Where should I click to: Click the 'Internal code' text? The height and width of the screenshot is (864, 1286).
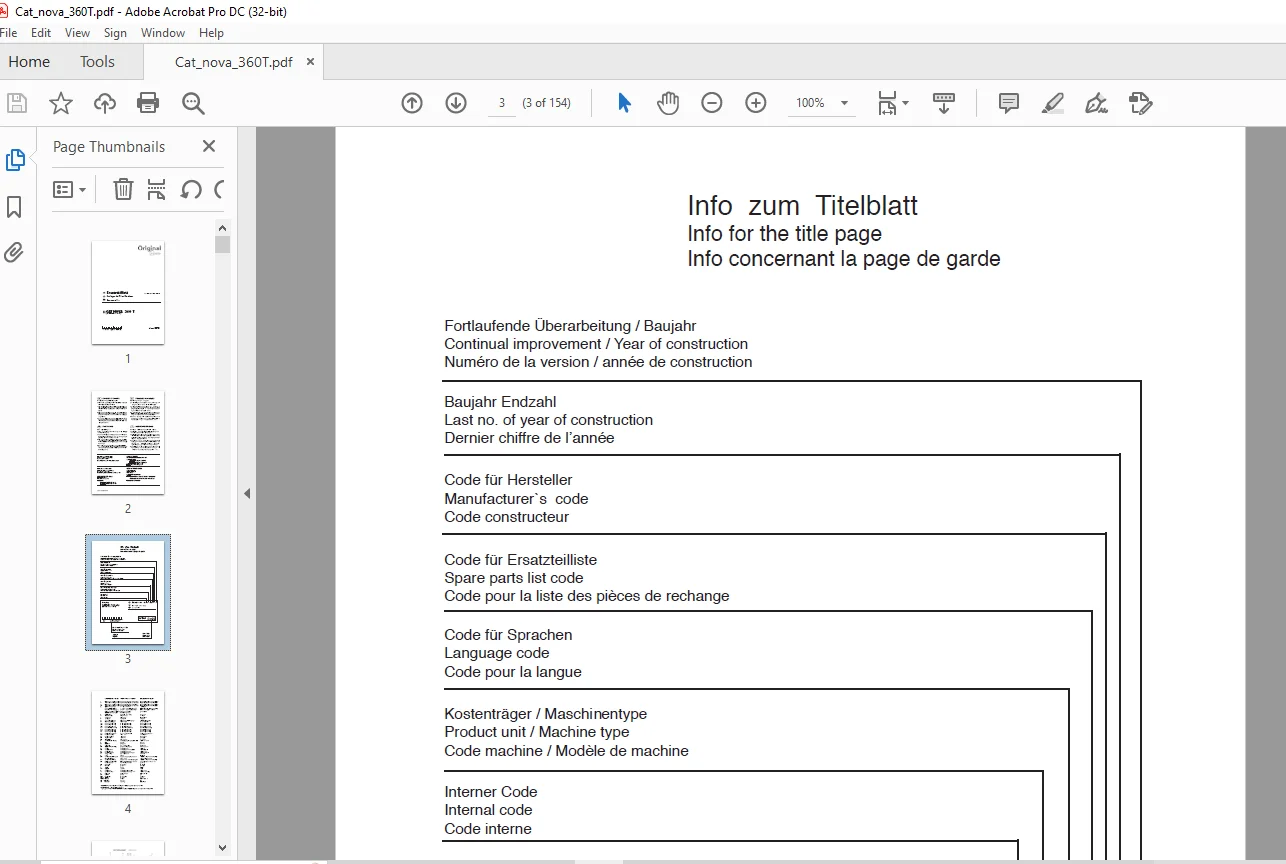pos(488,810)
